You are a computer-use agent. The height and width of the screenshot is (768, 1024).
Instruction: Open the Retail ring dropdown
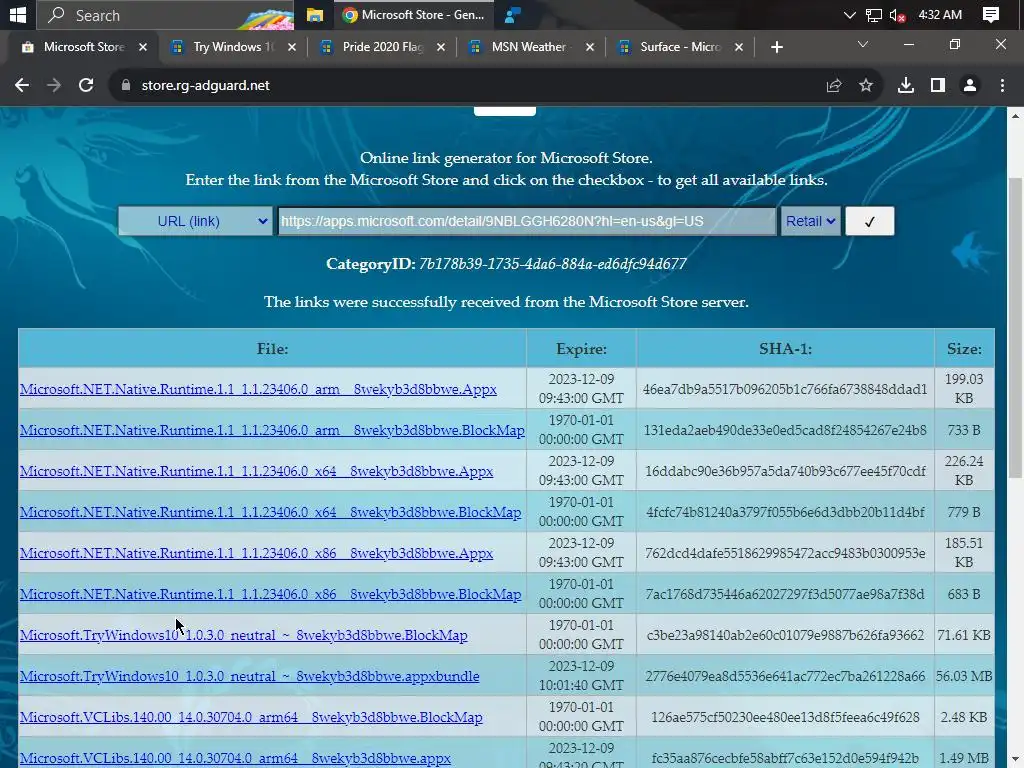click(x=810, y=221)
